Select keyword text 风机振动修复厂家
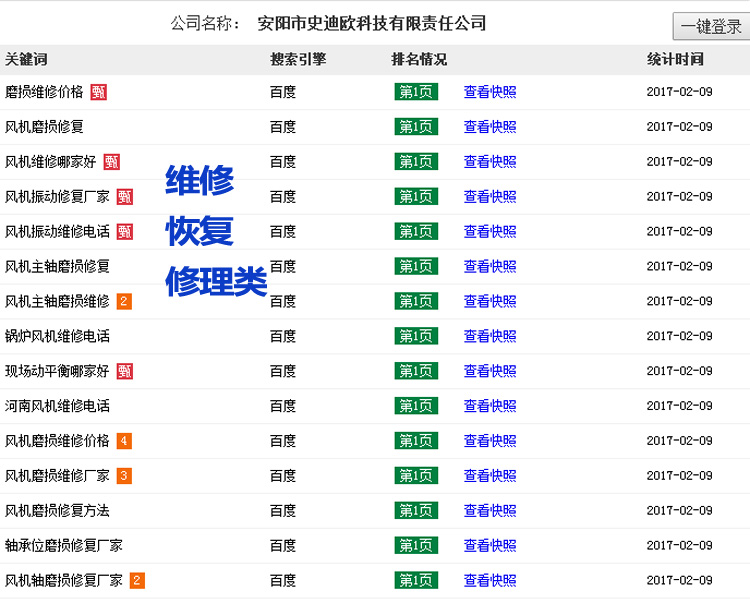The image size is (750, 603). [x=57, y=197]
